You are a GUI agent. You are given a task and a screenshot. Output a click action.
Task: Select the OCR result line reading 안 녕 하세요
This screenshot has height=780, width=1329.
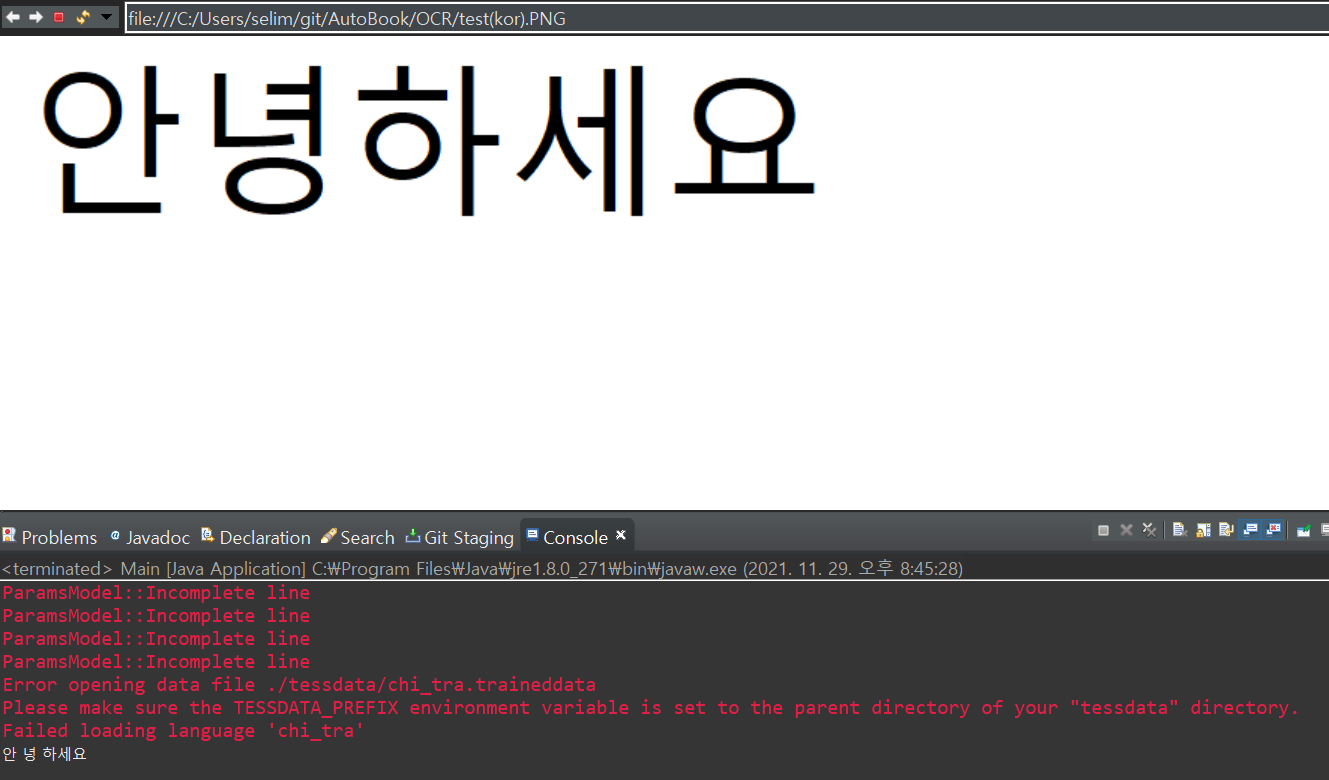click(x=45, y=754)
